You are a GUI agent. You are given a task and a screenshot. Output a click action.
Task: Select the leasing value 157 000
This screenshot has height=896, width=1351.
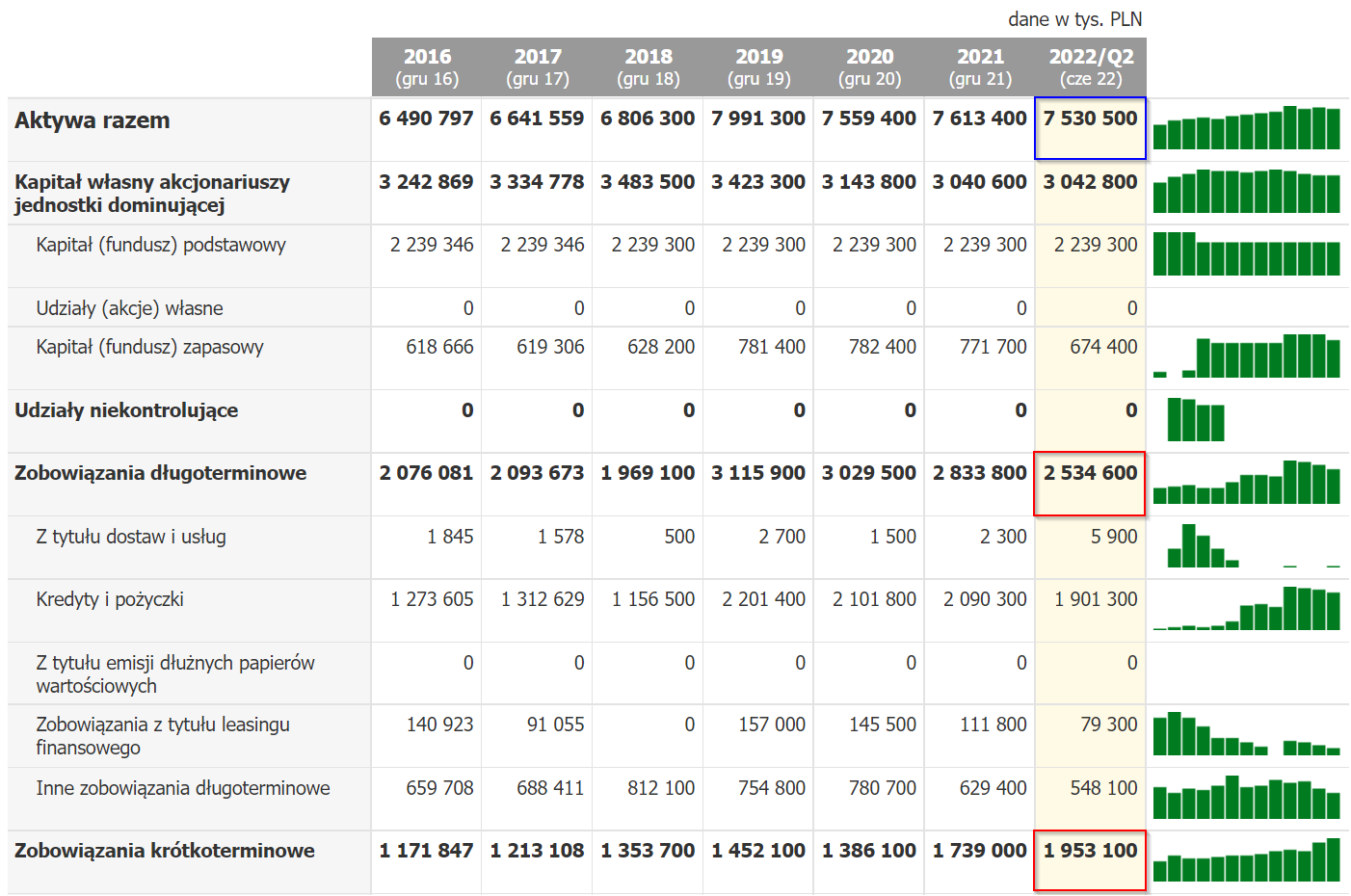click(772, 725)
